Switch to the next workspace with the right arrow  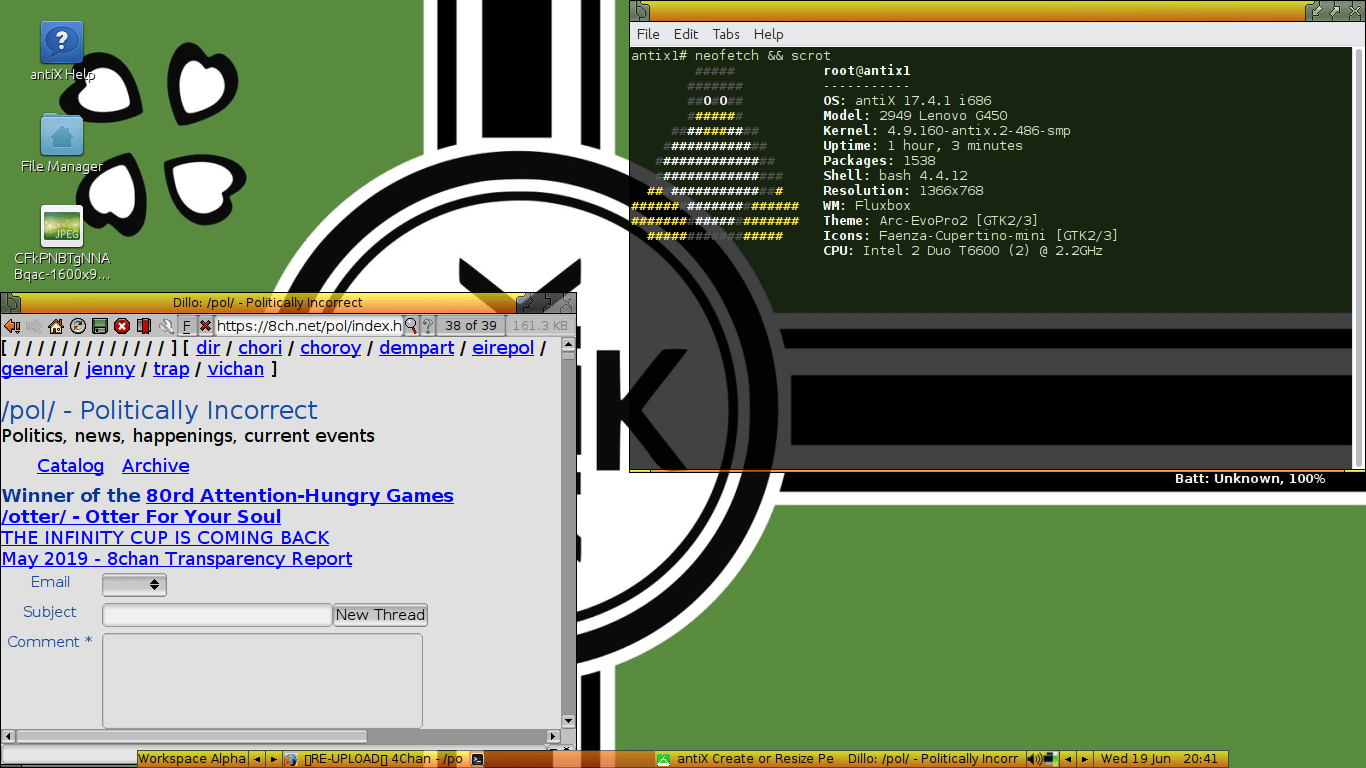272,758
